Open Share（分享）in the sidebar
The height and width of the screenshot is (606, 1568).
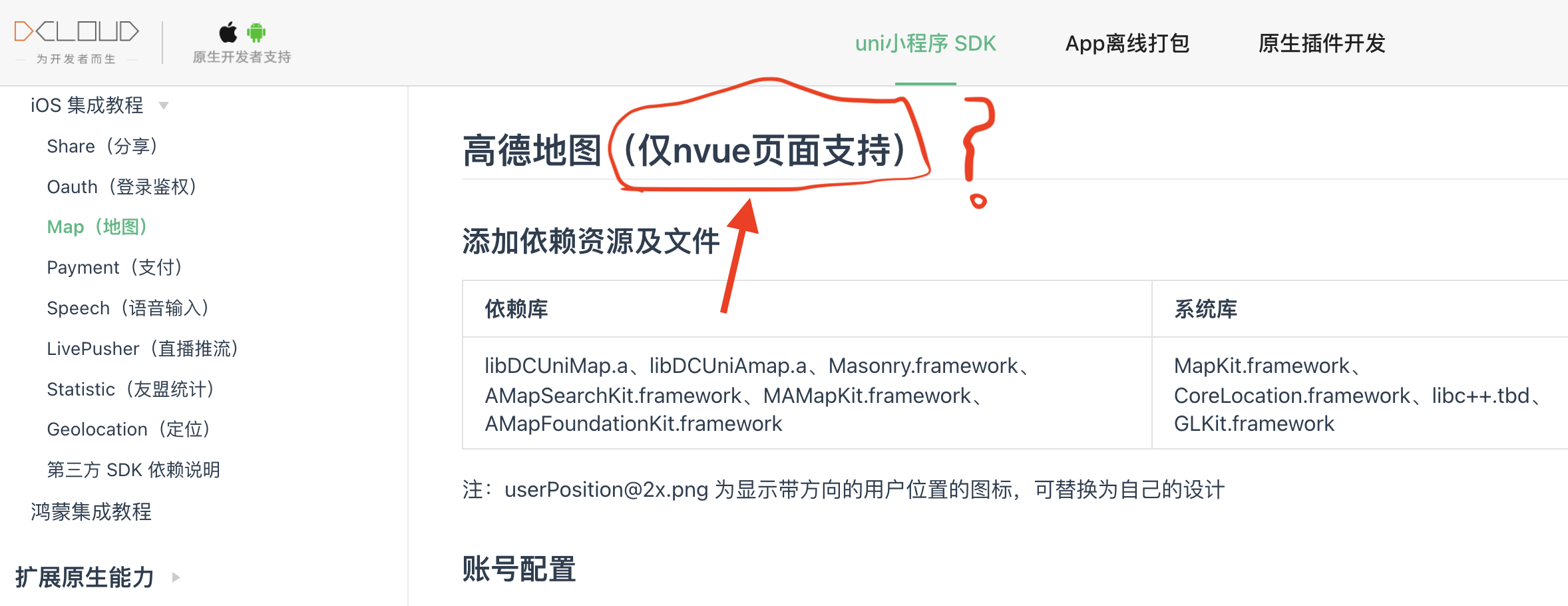[102, 146]
